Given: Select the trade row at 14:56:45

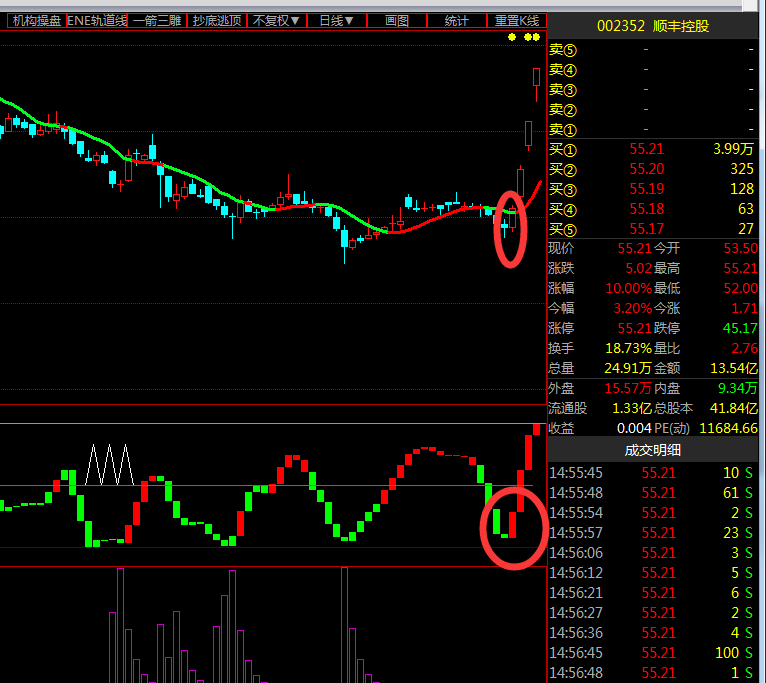Looking at the screenshot, I should (652, 653).
